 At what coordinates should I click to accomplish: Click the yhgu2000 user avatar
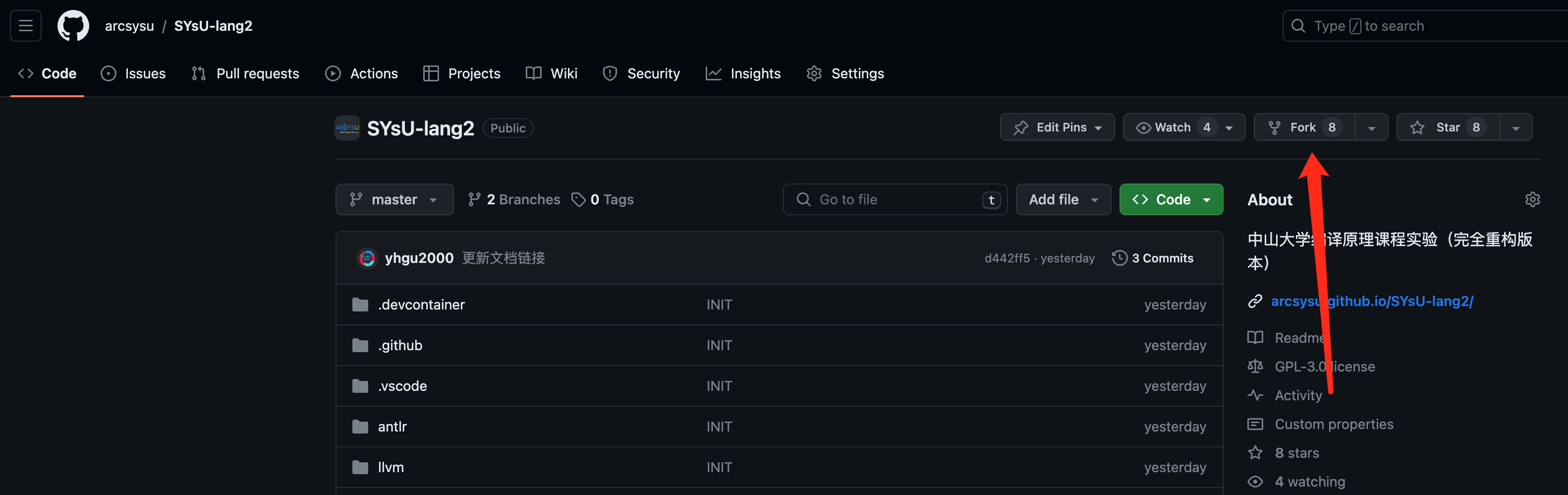(x=366, y=258)
